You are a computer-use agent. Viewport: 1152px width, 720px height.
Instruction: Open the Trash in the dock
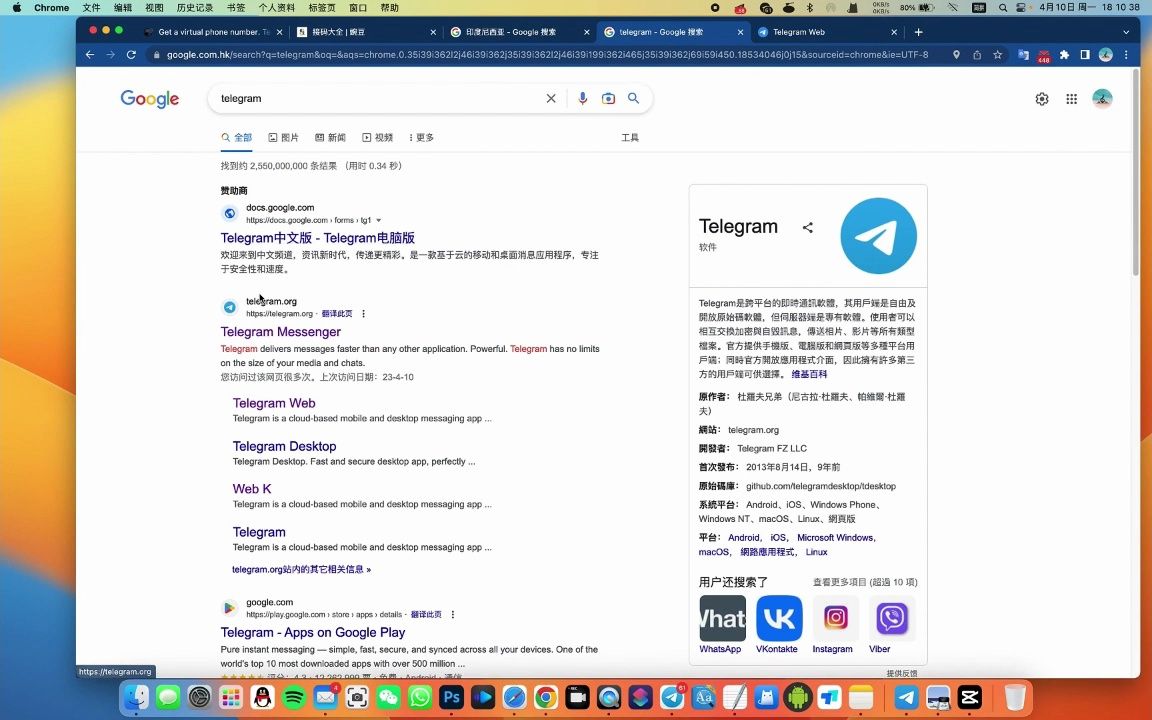(x=1015, y=697)
